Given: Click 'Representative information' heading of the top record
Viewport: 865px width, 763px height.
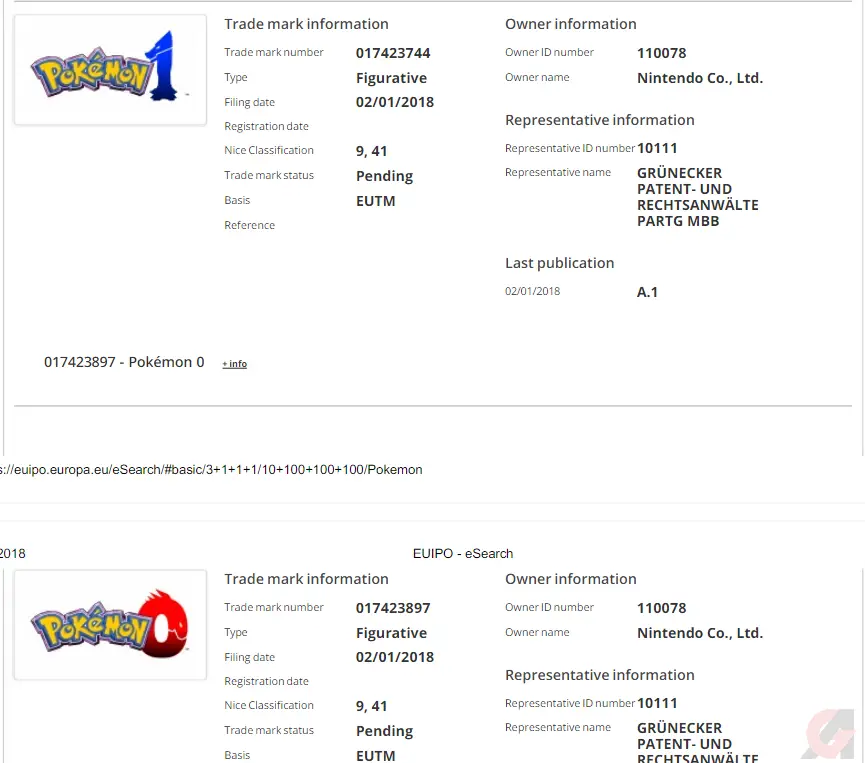Looking at the screenshot, I should [x=600, y=120].
